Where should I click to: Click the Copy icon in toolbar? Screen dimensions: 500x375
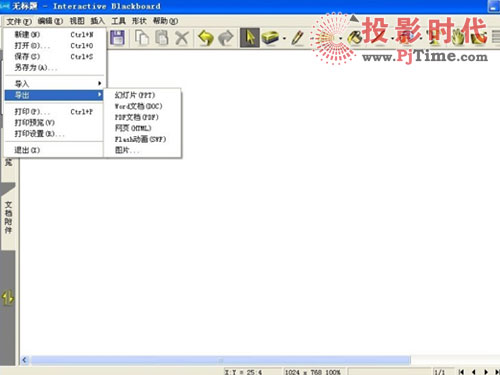point(142,38)
